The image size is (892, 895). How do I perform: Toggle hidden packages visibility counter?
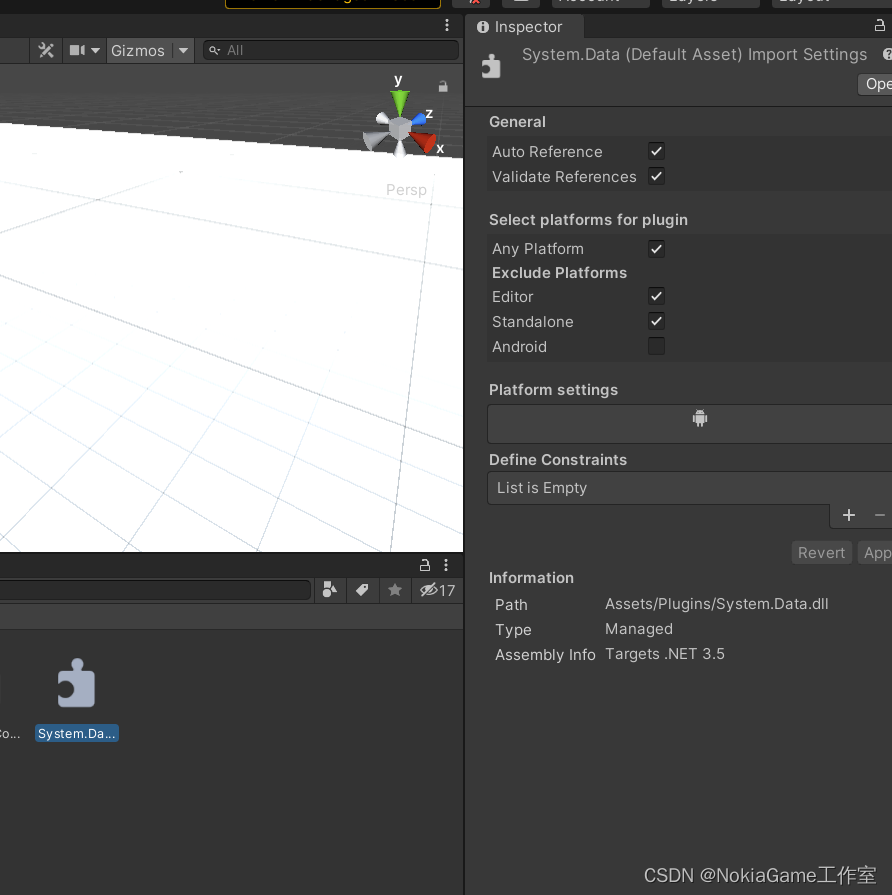pos(438,590)
